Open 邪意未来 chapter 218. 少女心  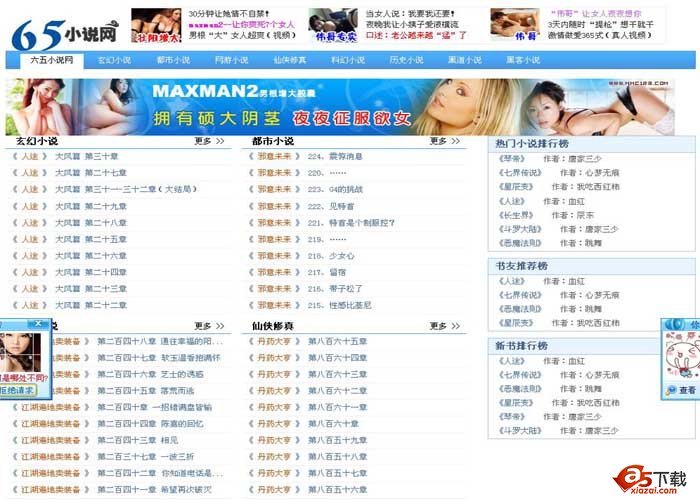pyautogui.click(x=331, y=256)
